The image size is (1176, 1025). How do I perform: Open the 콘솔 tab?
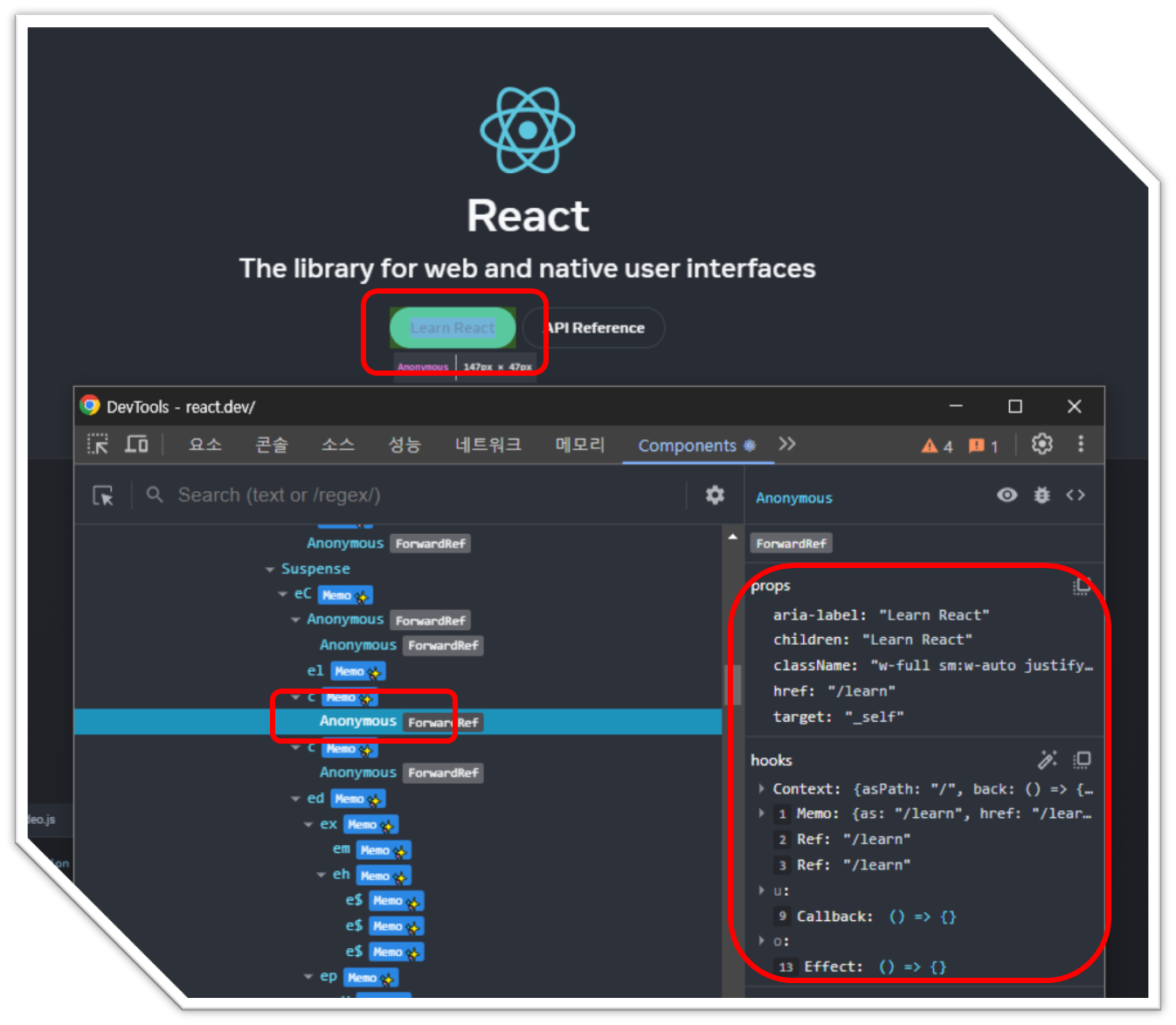[x=272, y=445]
